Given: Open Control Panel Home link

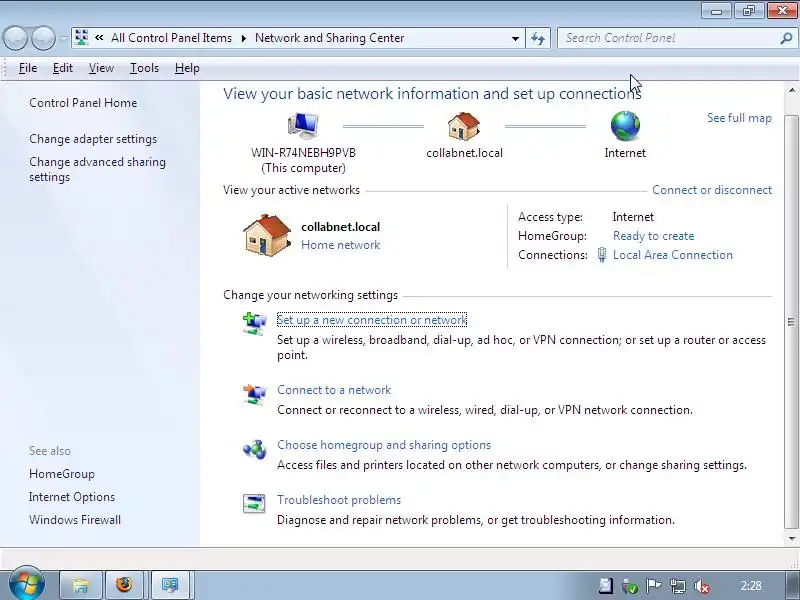Looking at the screenshot, I should [83, 103].
